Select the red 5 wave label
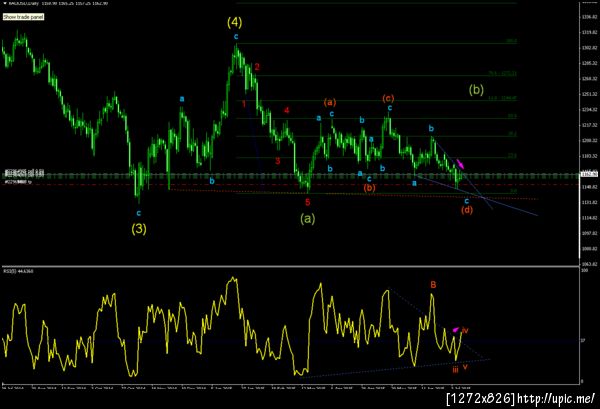Viewport: 600px width, 409px height. [307, 202]
